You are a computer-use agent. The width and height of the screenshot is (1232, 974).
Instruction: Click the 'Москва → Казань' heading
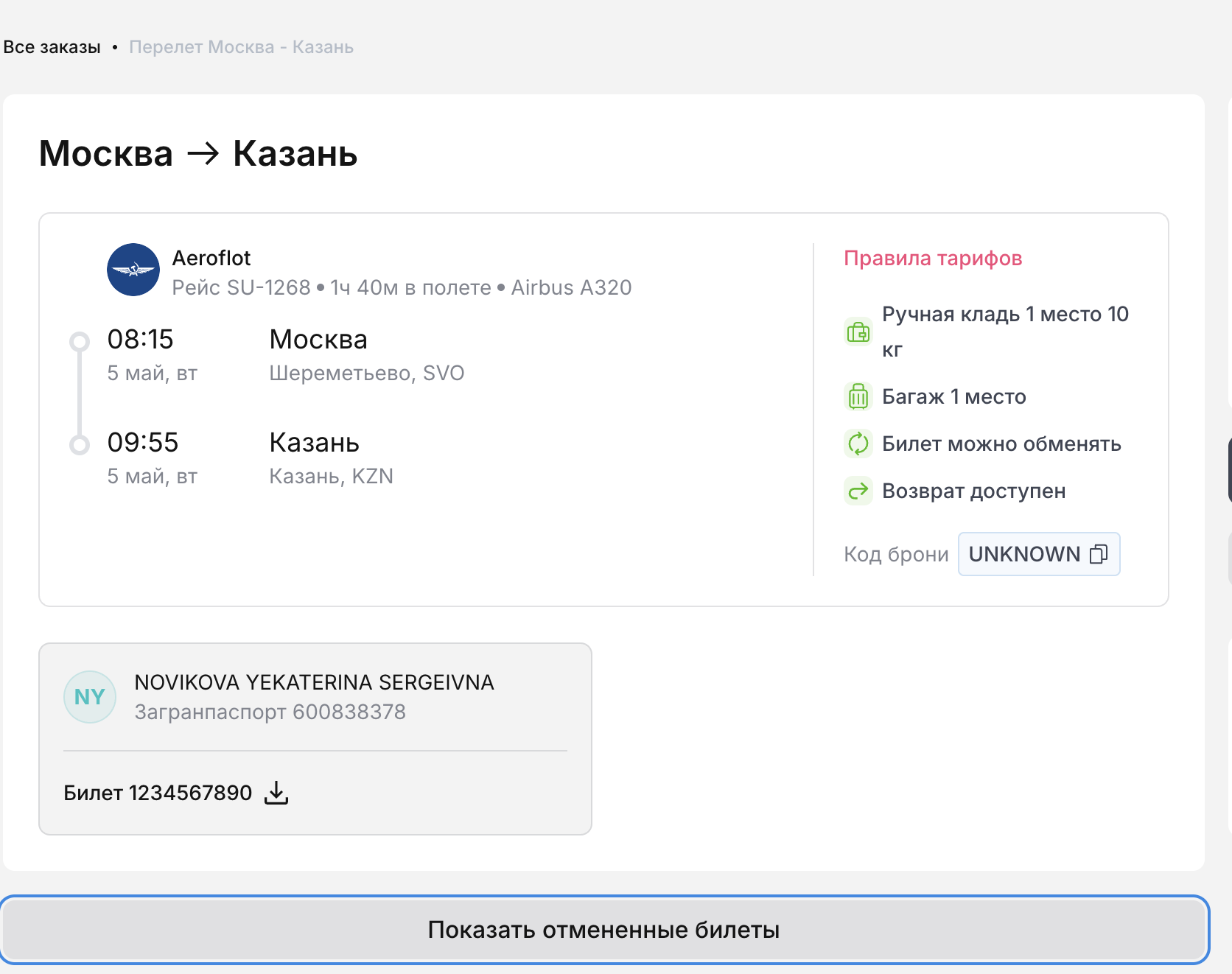coord(198,153)
